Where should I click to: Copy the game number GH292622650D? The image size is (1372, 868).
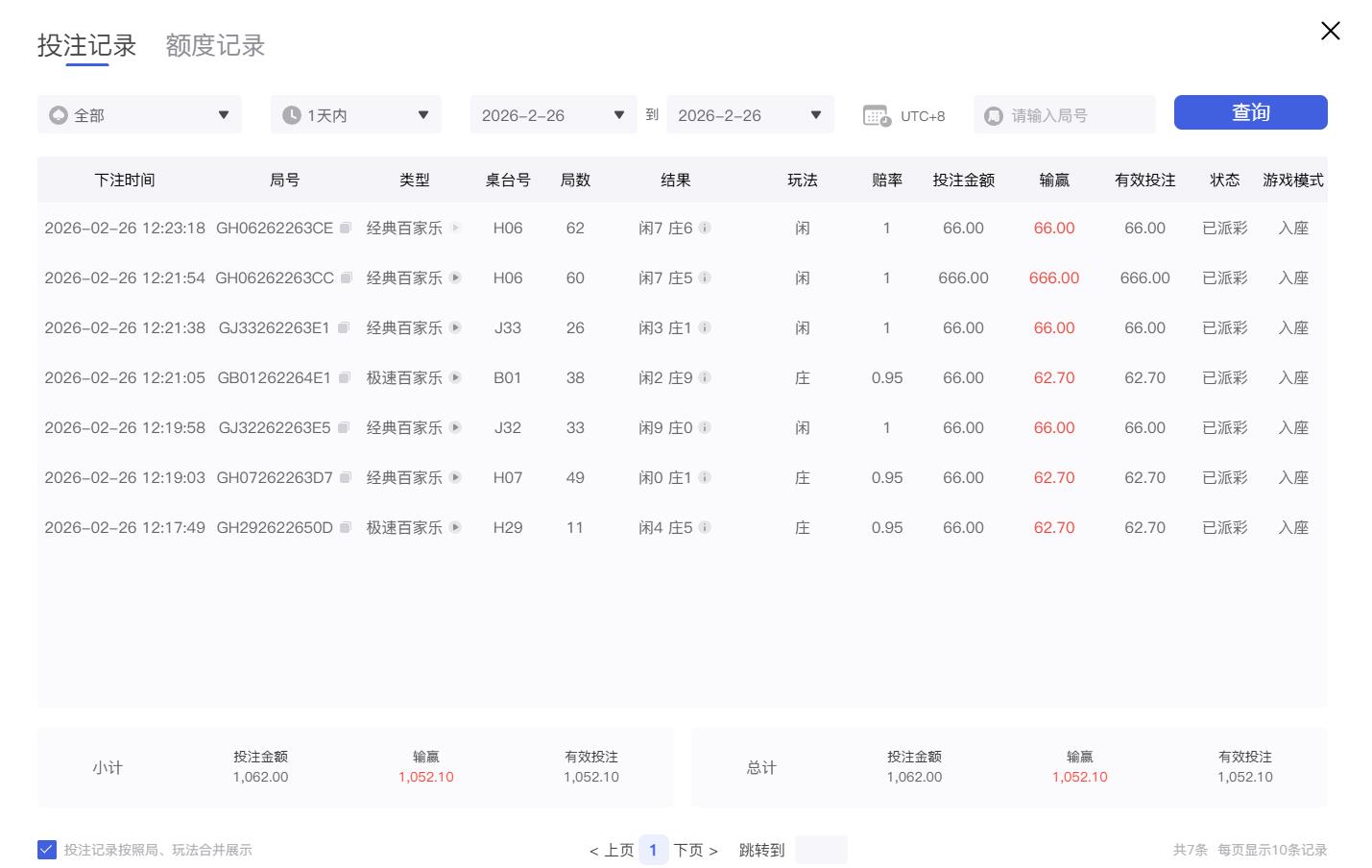345,527
